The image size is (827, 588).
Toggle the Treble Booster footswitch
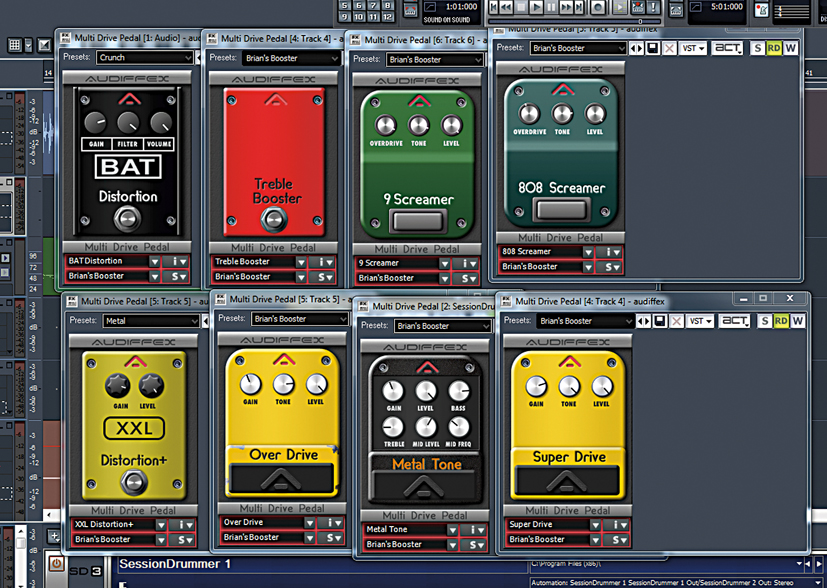pyautogui.click(x=274, y=219)
